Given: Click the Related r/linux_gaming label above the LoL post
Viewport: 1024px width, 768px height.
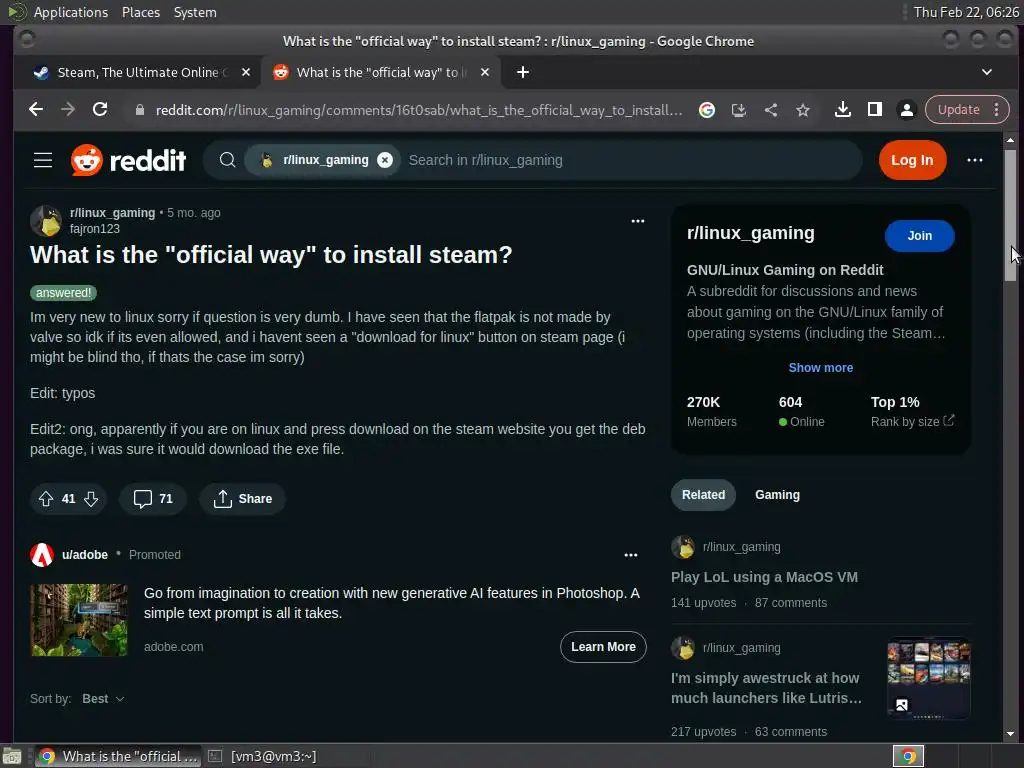Looking at the screenshot, I should click(741, 547).
